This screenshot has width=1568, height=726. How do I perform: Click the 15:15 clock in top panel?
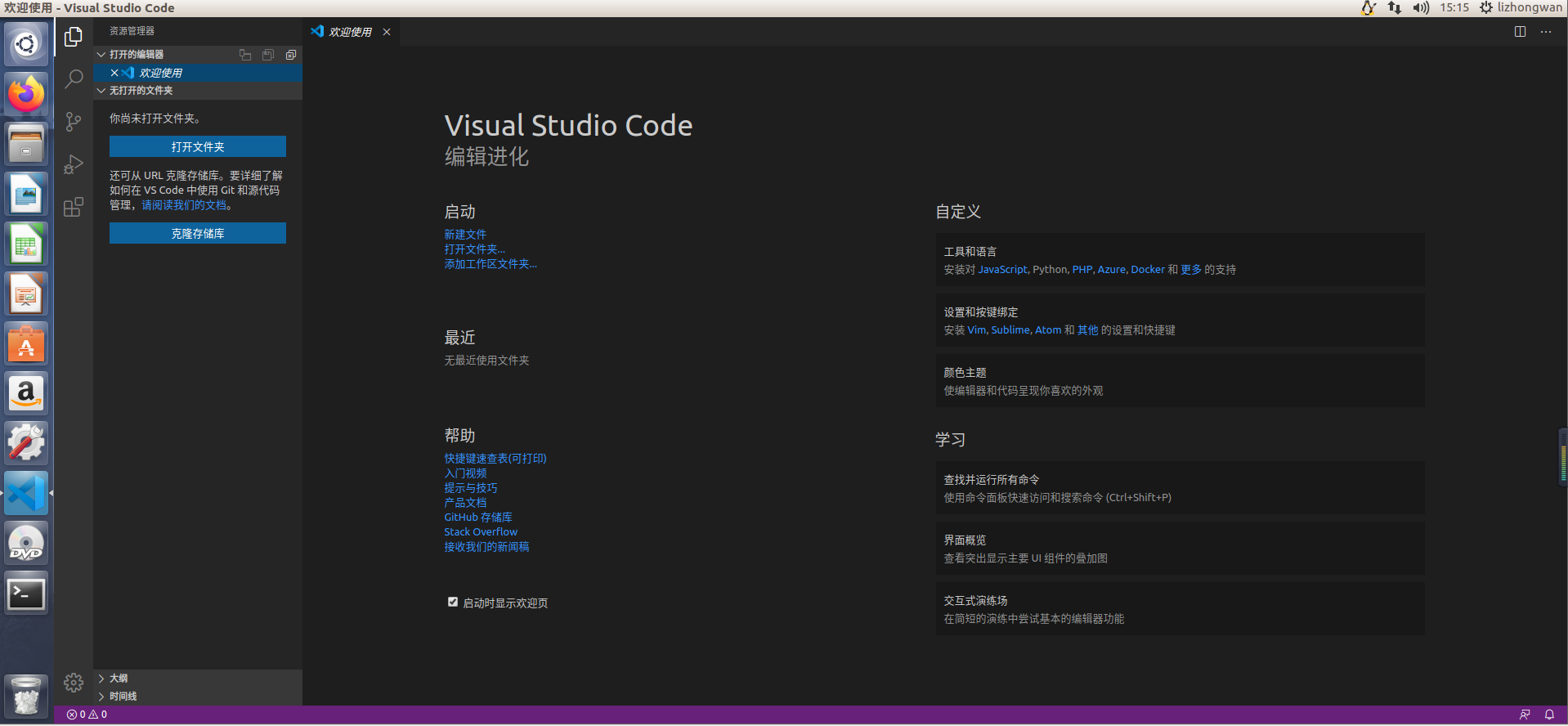click(1454, 8)
